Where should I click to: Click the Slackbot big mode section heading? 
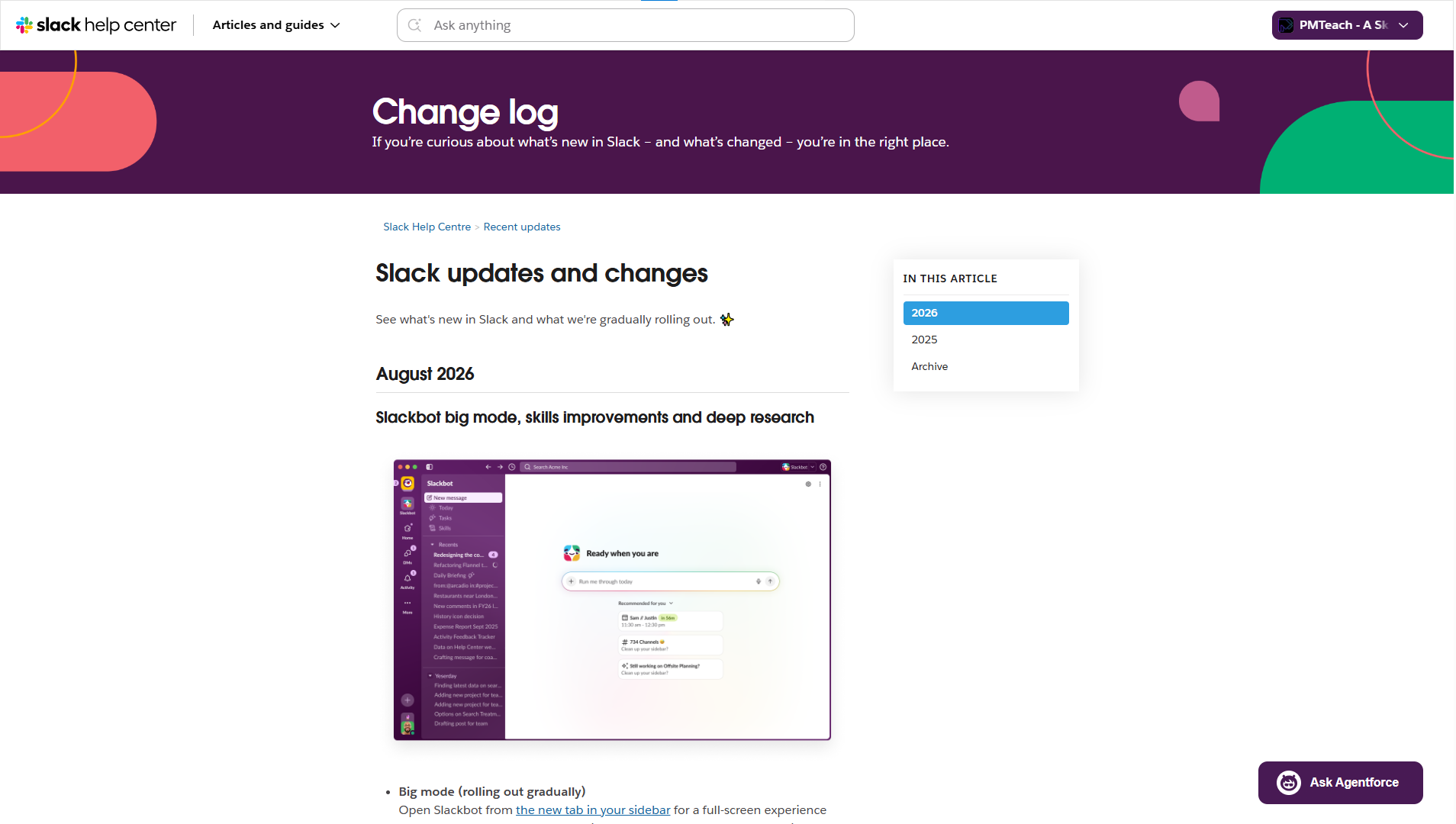click(594, 417)
